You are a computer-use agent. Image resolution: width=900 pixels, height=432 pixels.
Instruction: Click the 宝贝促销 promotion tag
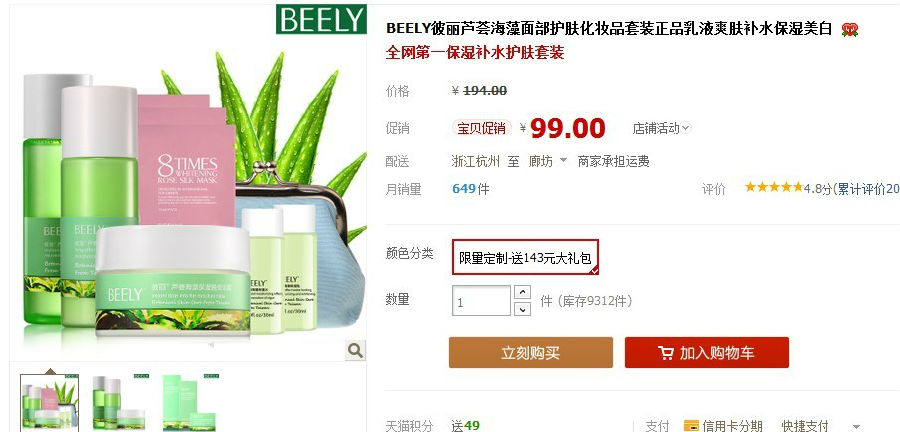[x=481, y=128]
